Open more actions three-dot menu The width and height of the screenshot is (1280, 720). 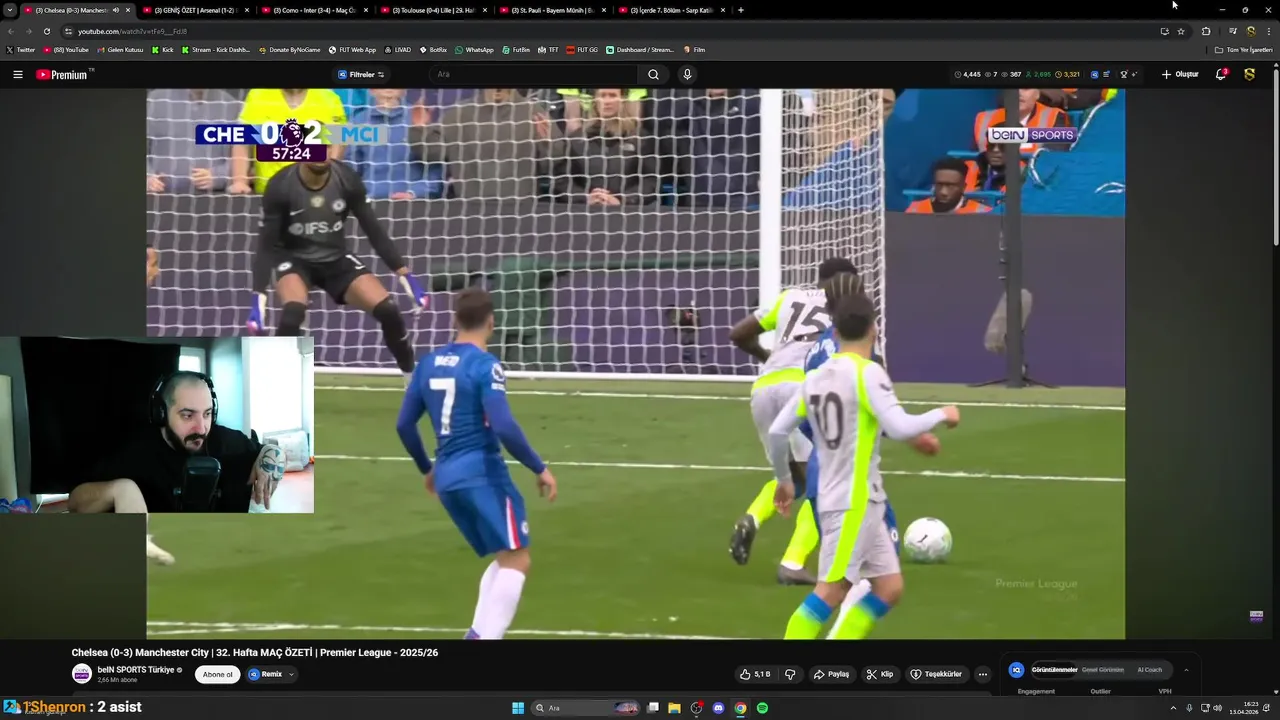click(983, 674)
